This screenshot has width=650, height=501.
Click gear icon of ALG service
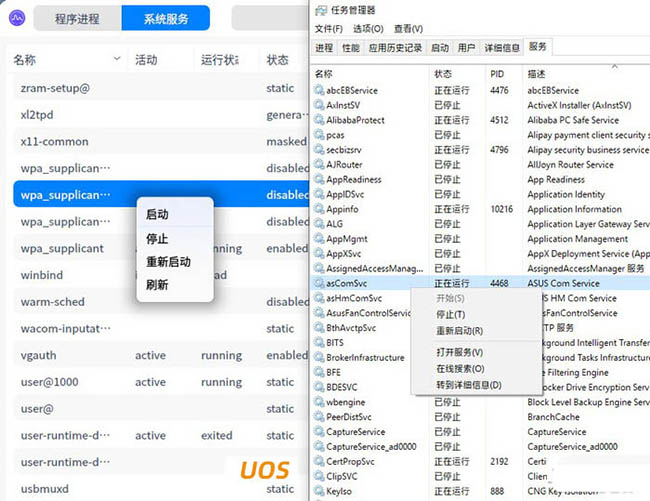(x=319, y=224)
